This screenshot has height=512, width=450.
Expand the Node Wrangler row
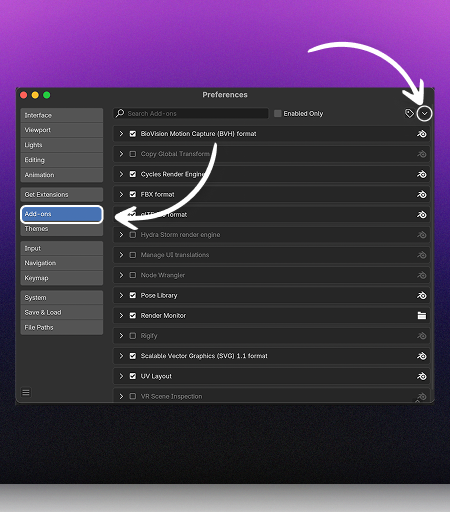click(x=121, y=275)
